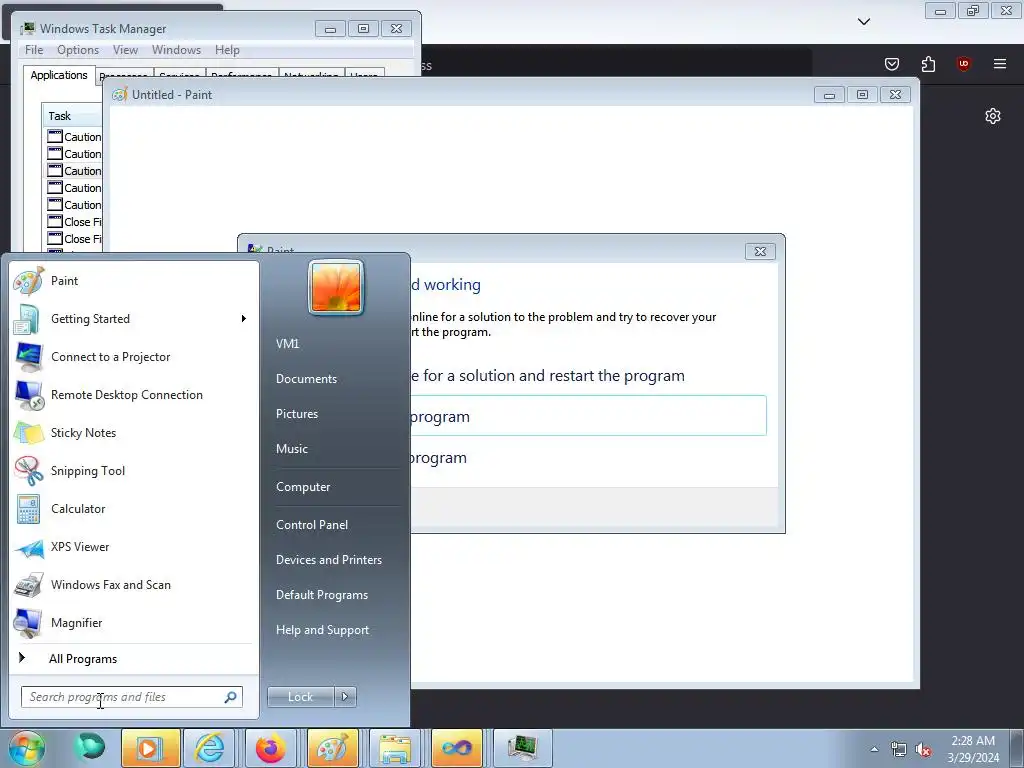Select the first Caution task row
Image resolution: width=1024 pixels, height=768 pixels.
point(74,136)
